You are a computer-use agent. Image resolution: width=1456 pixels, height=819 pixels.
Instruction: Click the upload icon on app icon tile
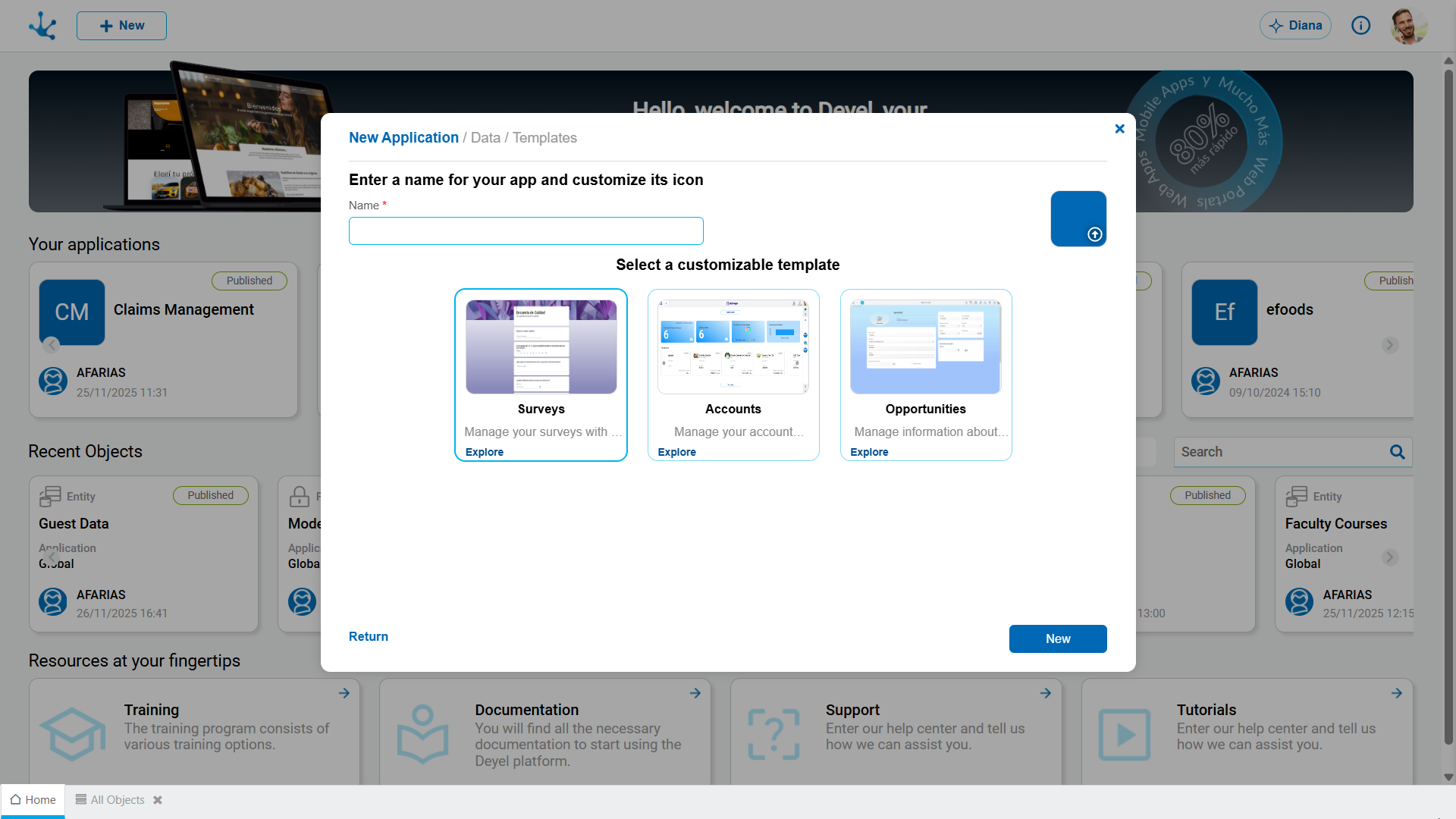point(1094,234)
